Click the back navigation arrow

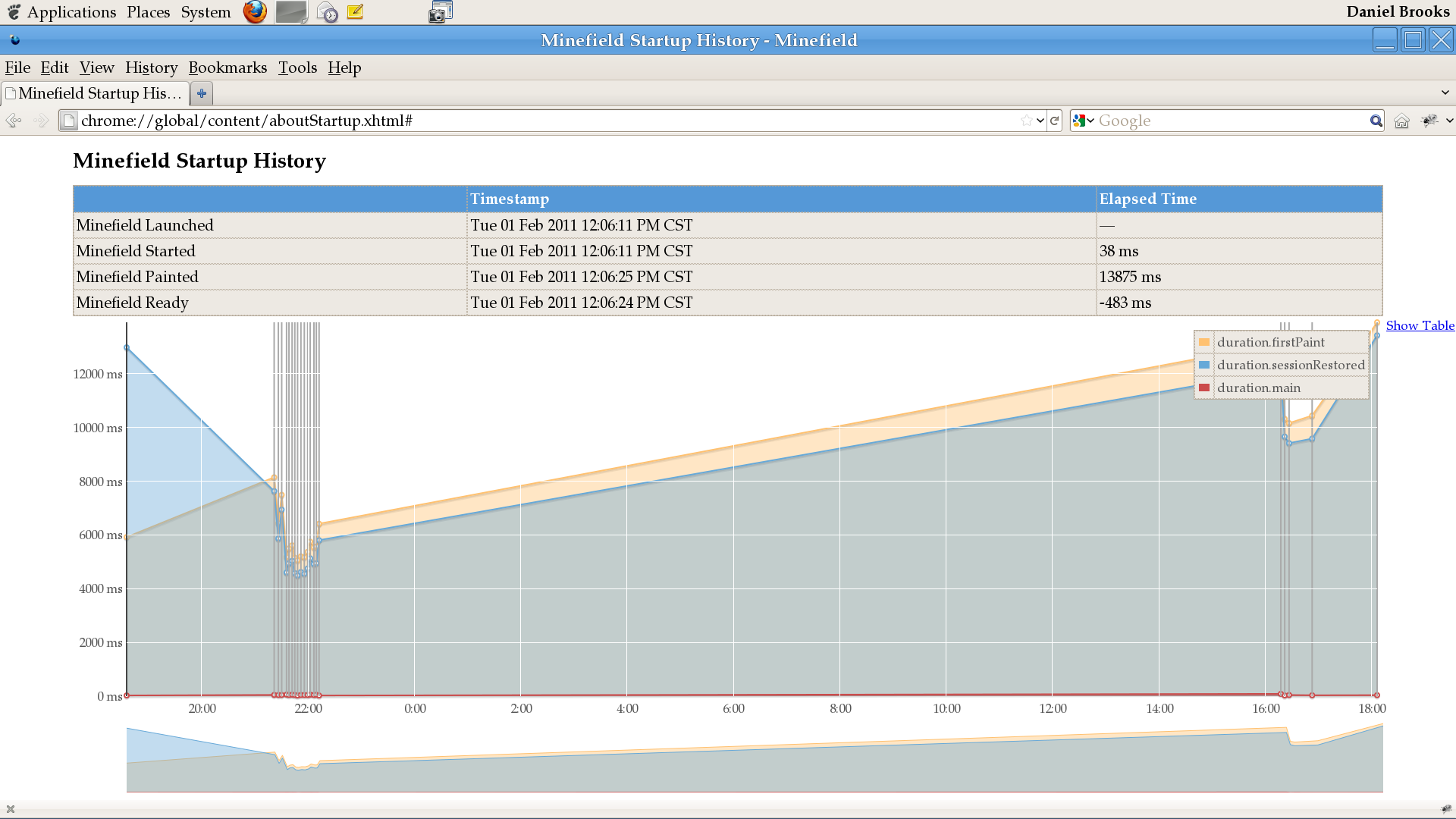[14, 121]
